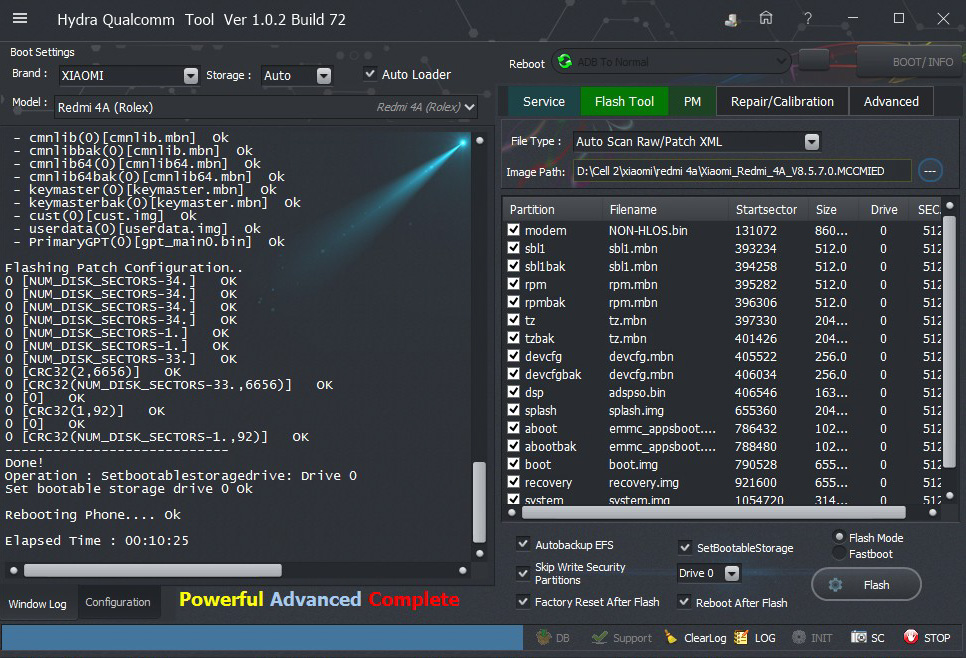Image resolution: width=966 pixels, height=658 pixels.
Task: Uncheck the splash partition checkbox
Action: [x=513, y=410]
